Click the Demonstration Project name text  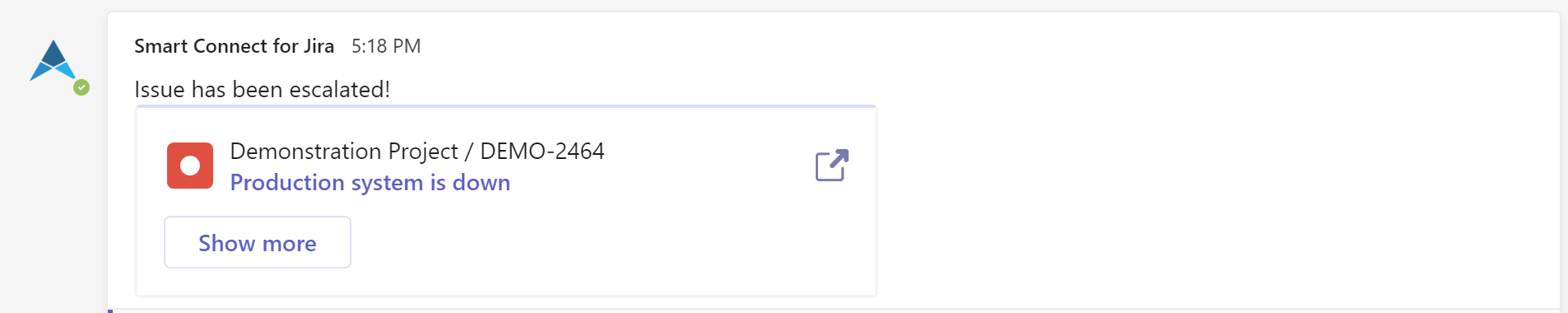[344, 152]
